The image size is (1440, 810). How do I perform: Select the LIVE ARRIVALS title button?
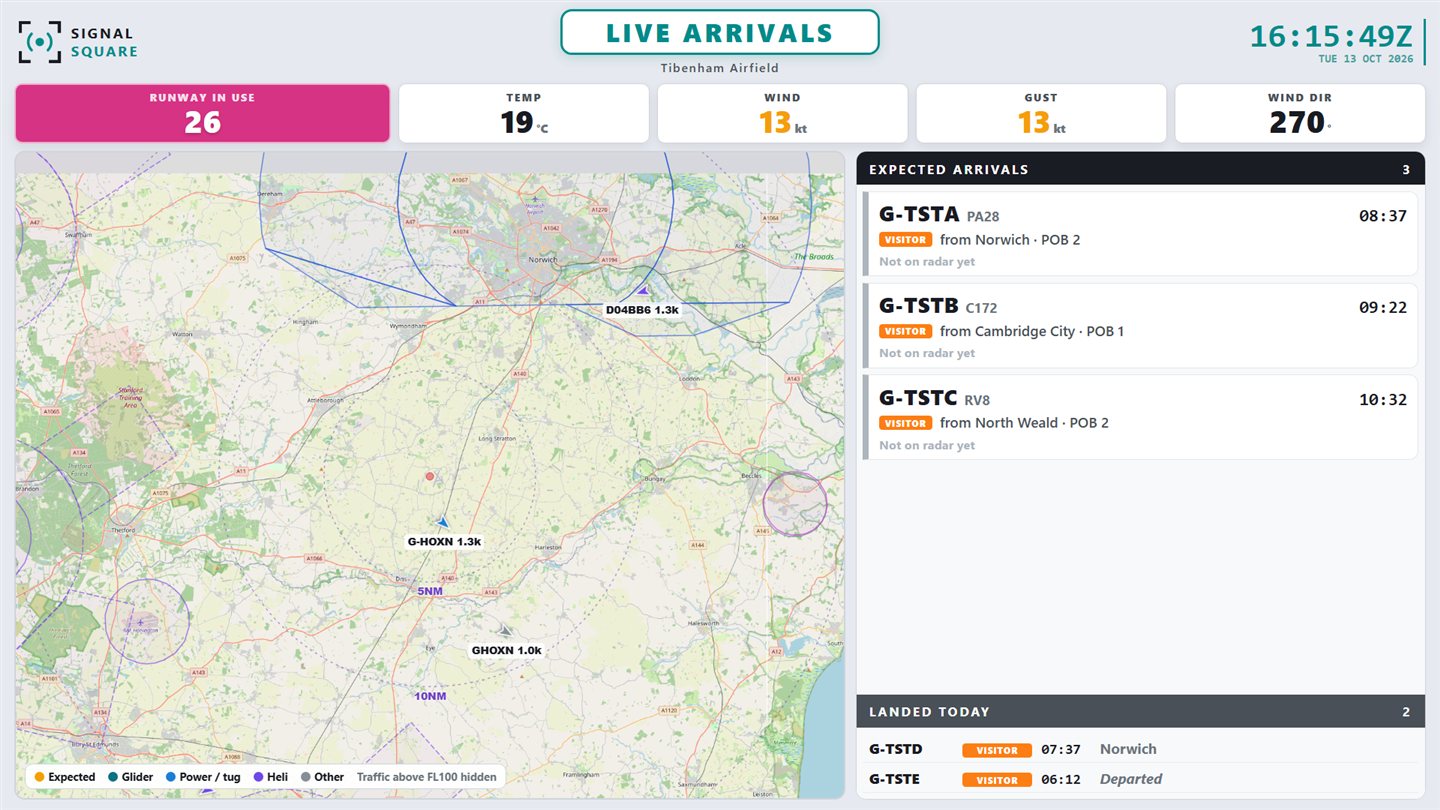(x=720, y=32)
